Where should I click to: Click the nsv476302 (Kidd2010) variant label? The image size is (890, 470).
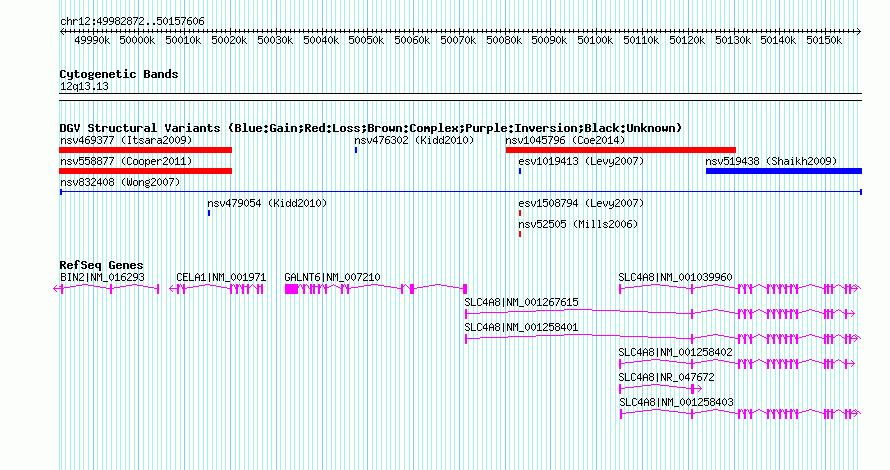point(414,140)
